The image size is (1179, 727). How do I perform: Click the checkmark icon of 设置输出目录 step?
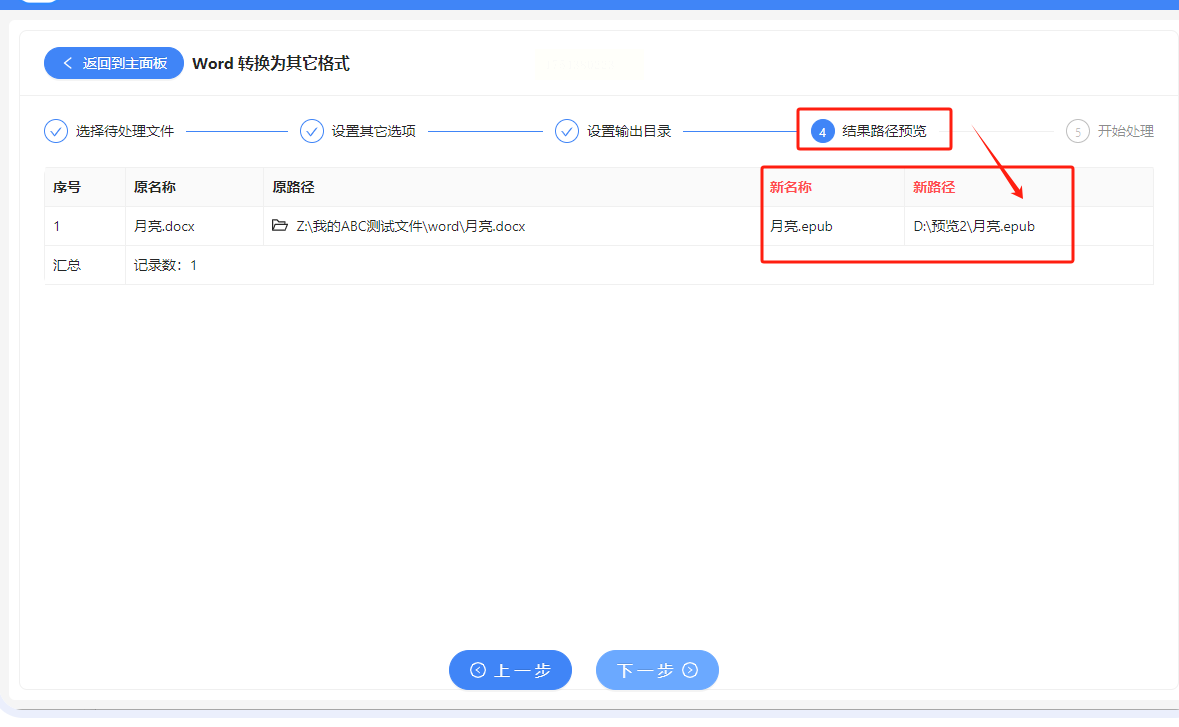(567, 131)
